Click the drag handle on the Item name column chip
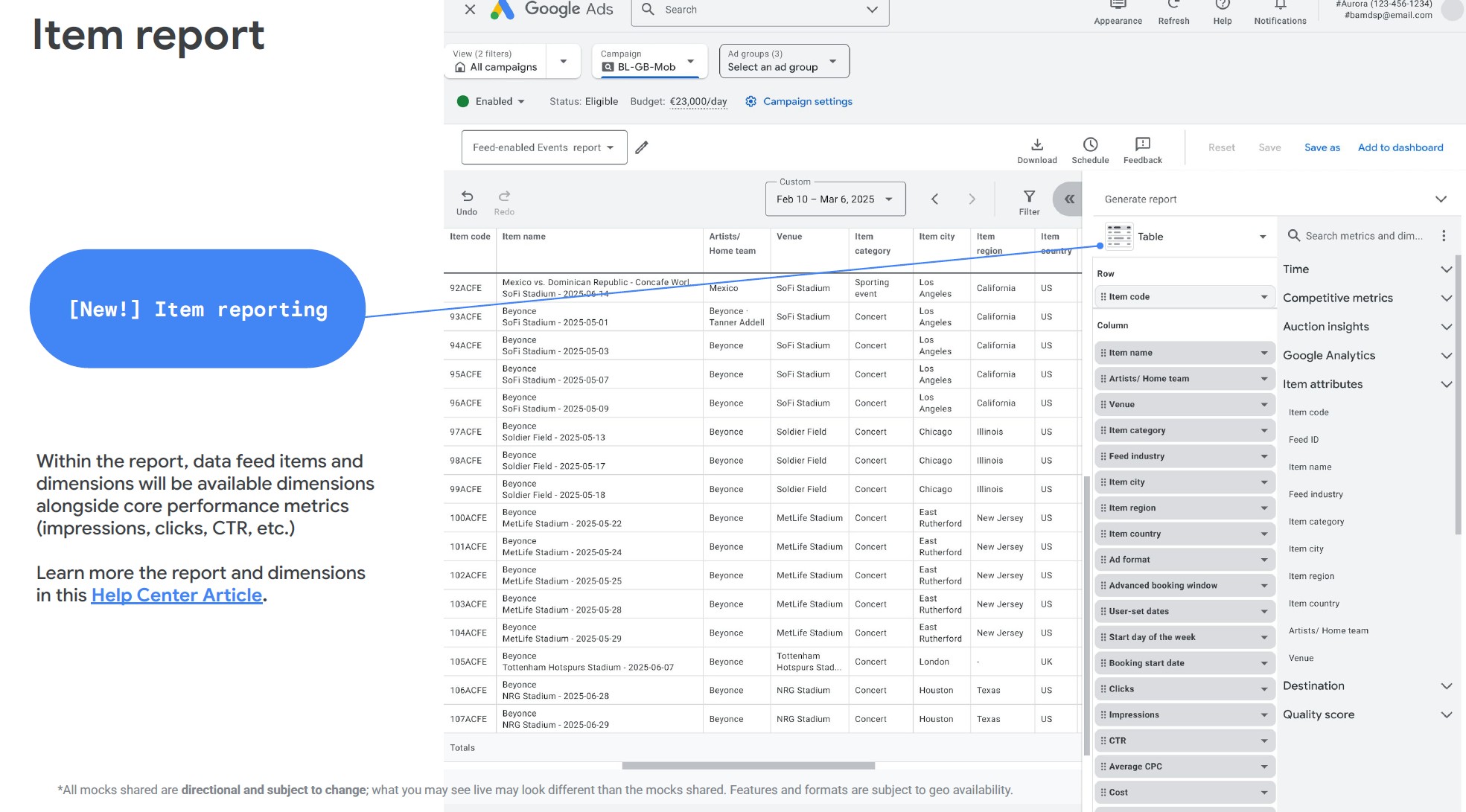This screenshot has height=812, width=1466. click(1103, 353)
